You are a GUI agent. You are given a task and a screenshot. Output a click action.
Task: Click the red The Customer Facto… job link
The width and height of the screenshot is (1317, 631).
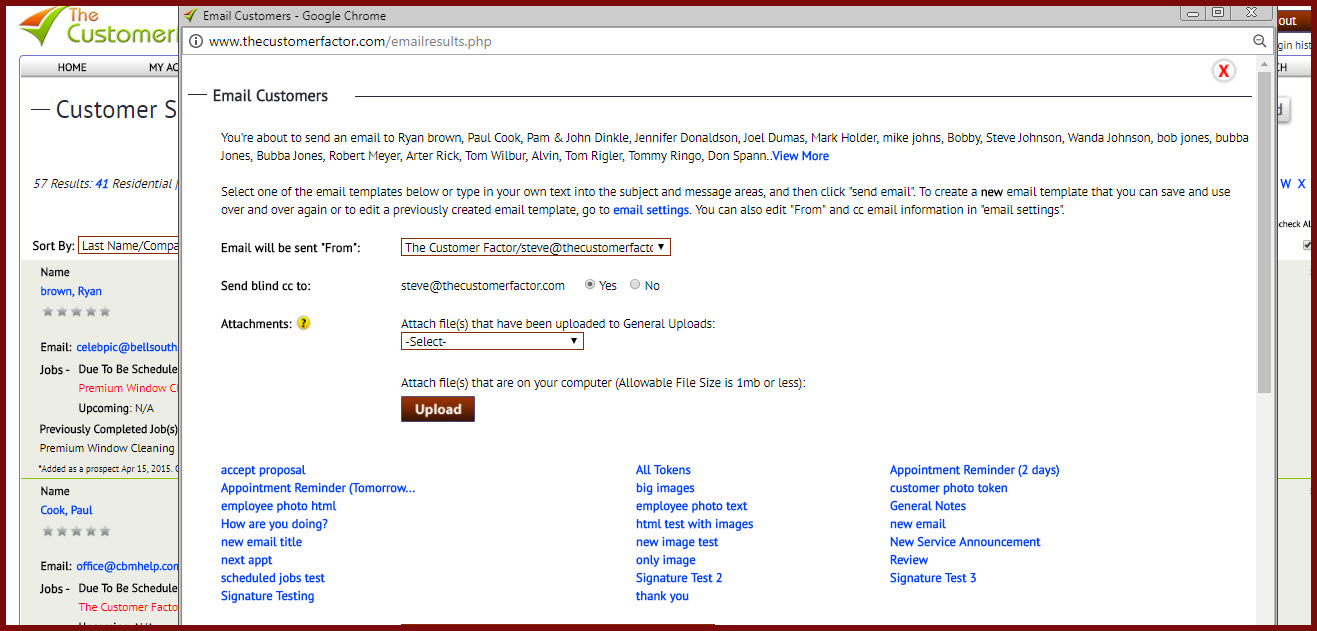click(128, 607)
